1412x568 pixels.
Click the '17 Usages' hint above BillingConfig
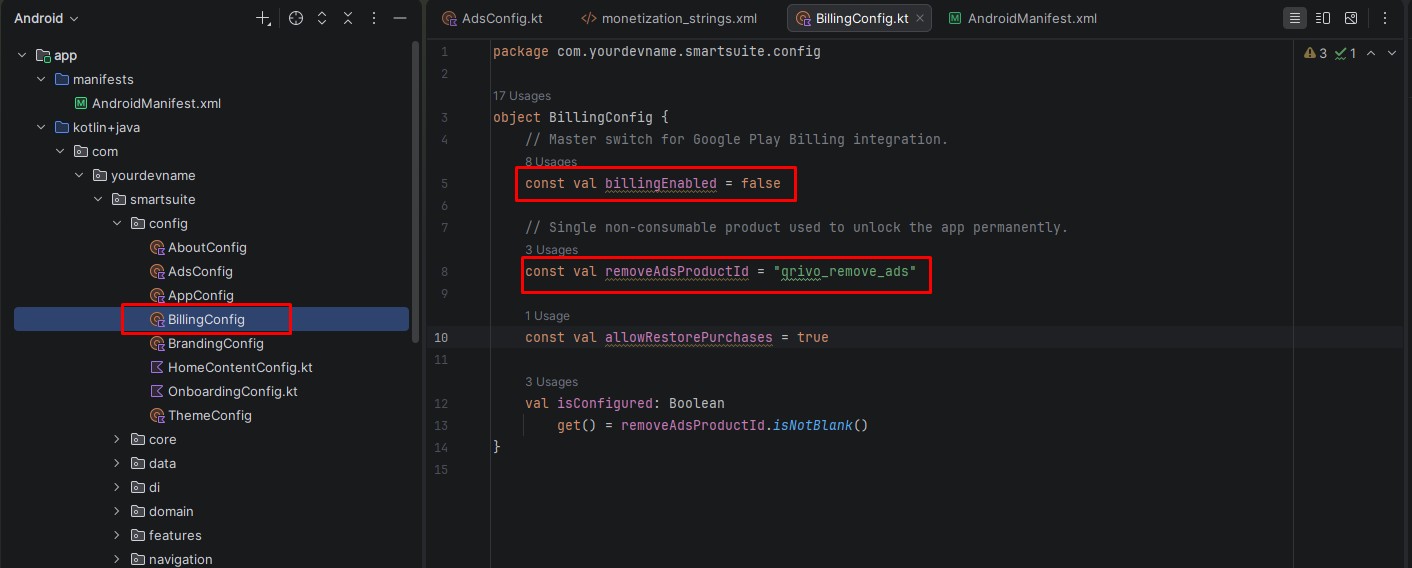click(522, 96)
